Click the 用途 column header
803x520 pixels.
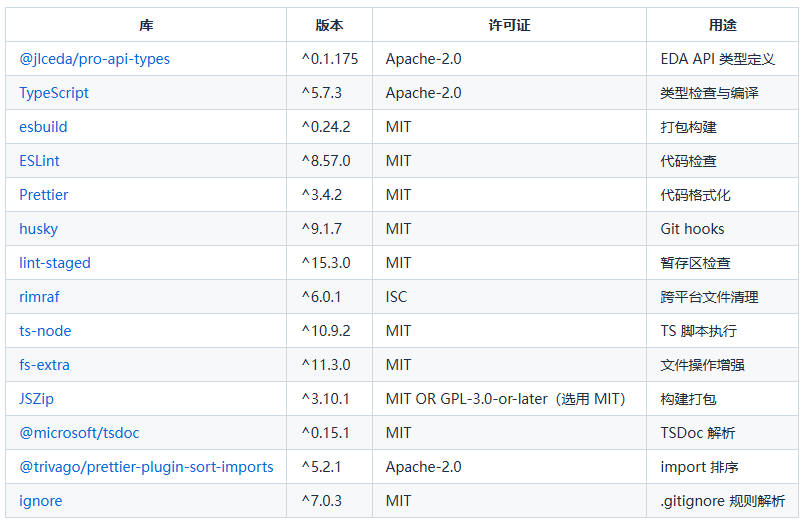pyautogui.click(x=722, y=25)
